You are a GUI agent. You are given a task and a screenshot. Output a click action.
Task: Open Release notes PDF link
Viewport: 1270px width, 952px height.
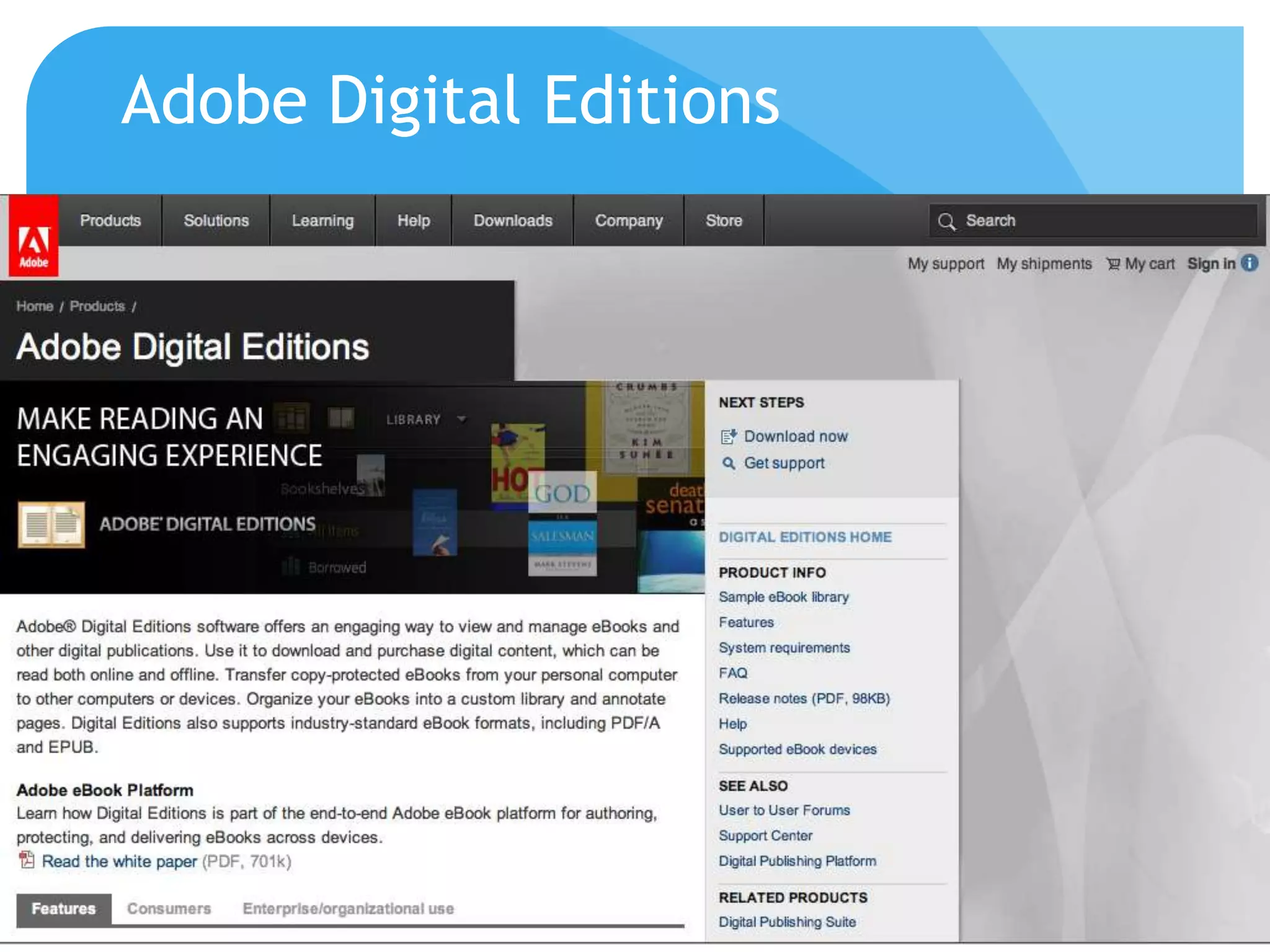click(804, 699)
